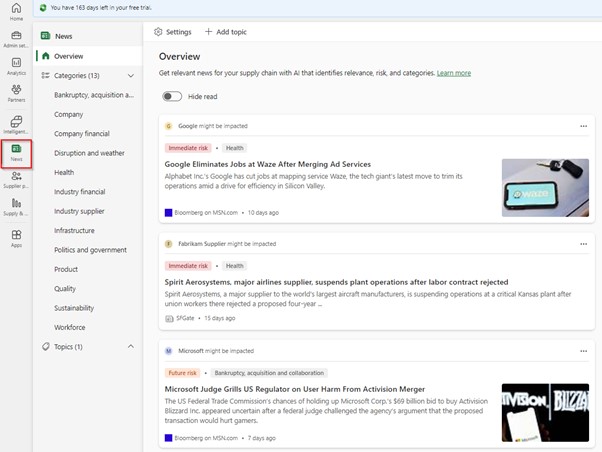
Task: Click Health tag on Google card
Action: [235, 148]
